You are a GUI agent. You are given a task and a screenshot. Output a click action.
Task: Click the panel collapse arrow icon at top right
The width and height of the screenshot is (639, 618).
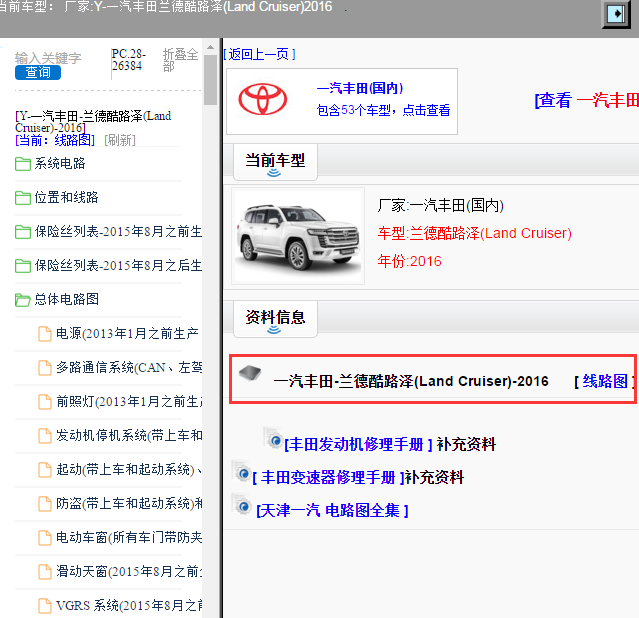point(617,14)
